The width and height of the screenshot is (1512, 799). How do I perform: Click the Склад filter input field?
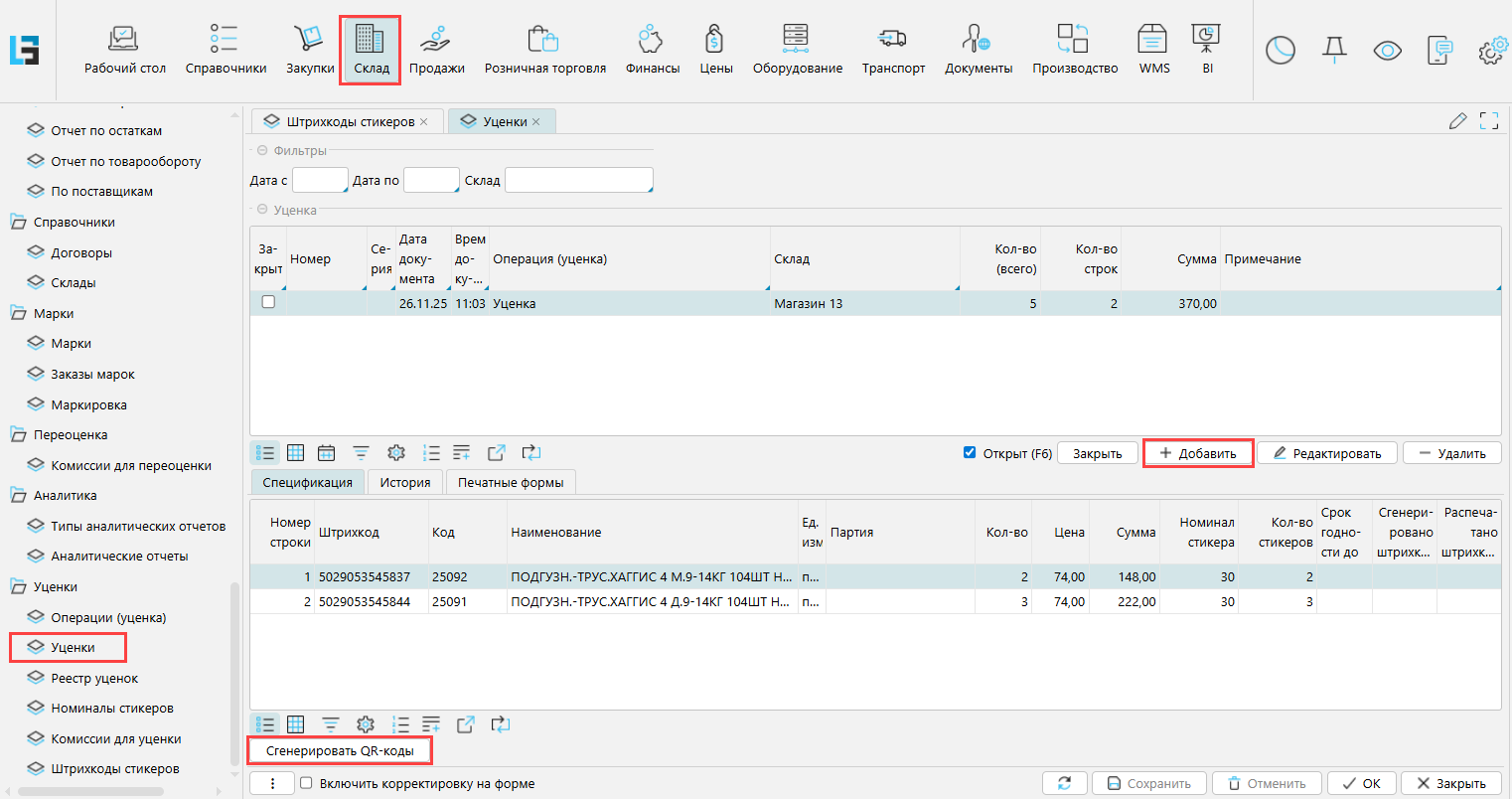coord(578,180)
